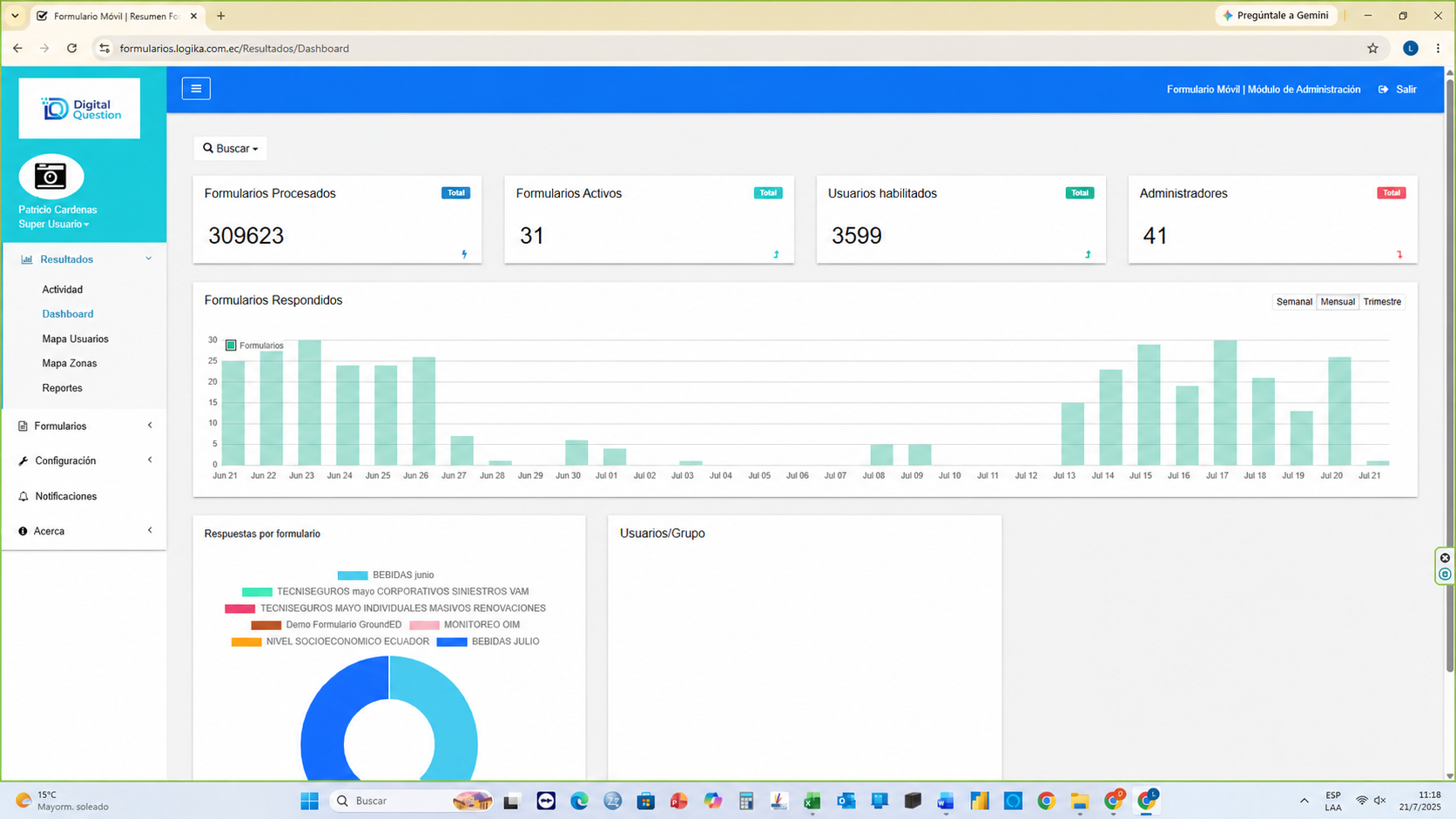Click the up arrow icon on Formularios Activos card
This screenshot has width=1456, height=819.
776,254
